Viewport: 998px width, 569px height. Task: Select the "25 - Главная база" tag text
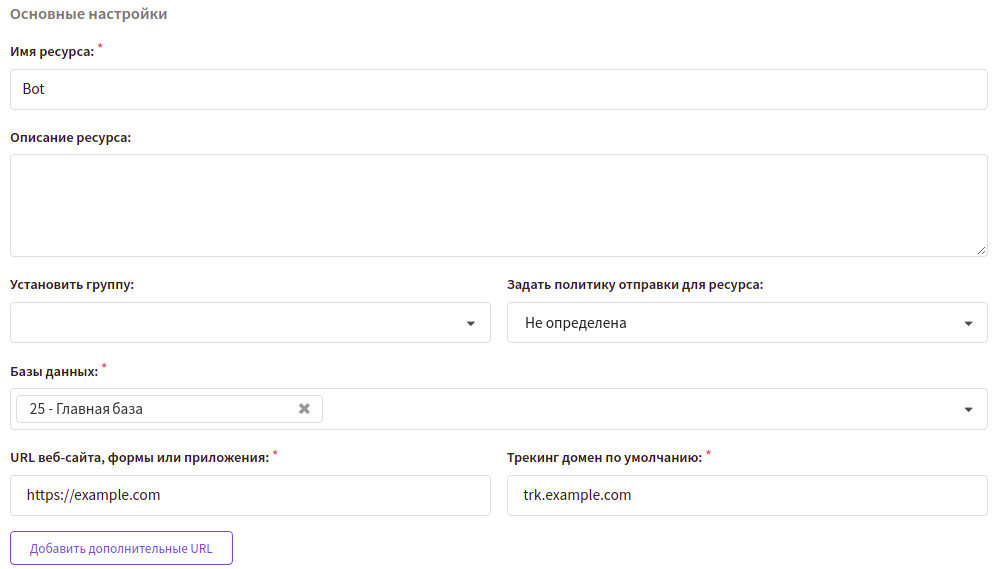86,409
